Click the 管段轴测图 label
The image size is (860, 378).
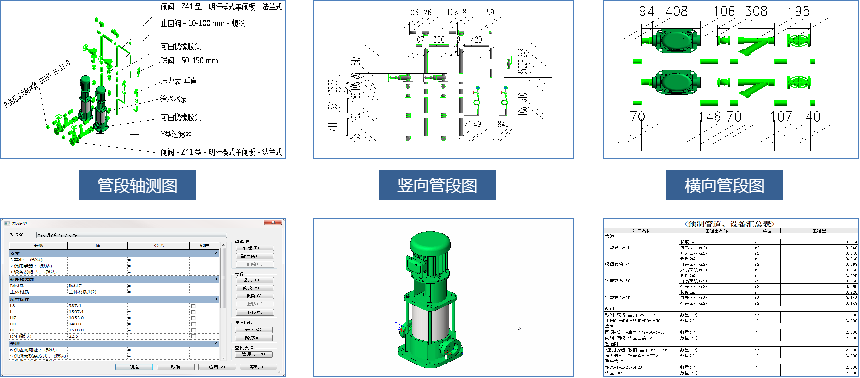click(x=138, y=185)
